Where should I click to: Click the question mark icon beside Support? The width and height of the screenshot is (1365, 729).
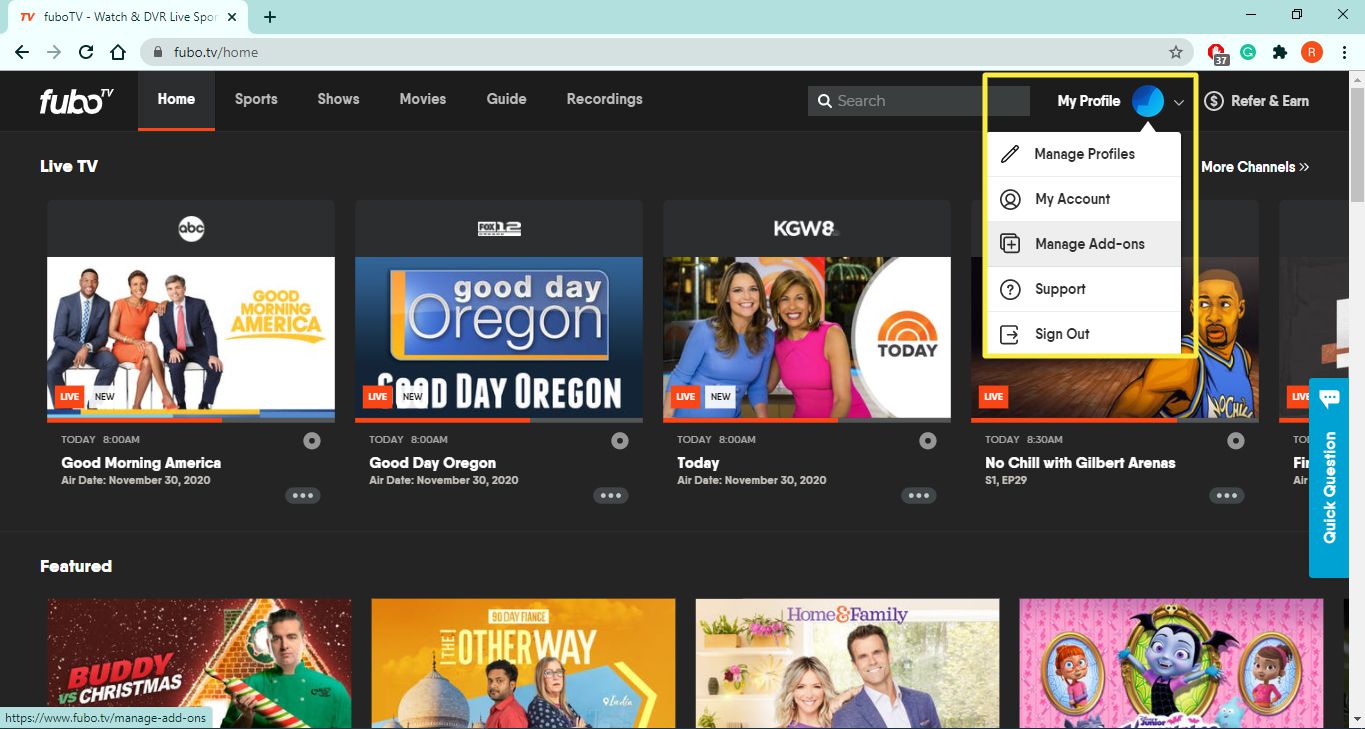tap(1010, 289)
